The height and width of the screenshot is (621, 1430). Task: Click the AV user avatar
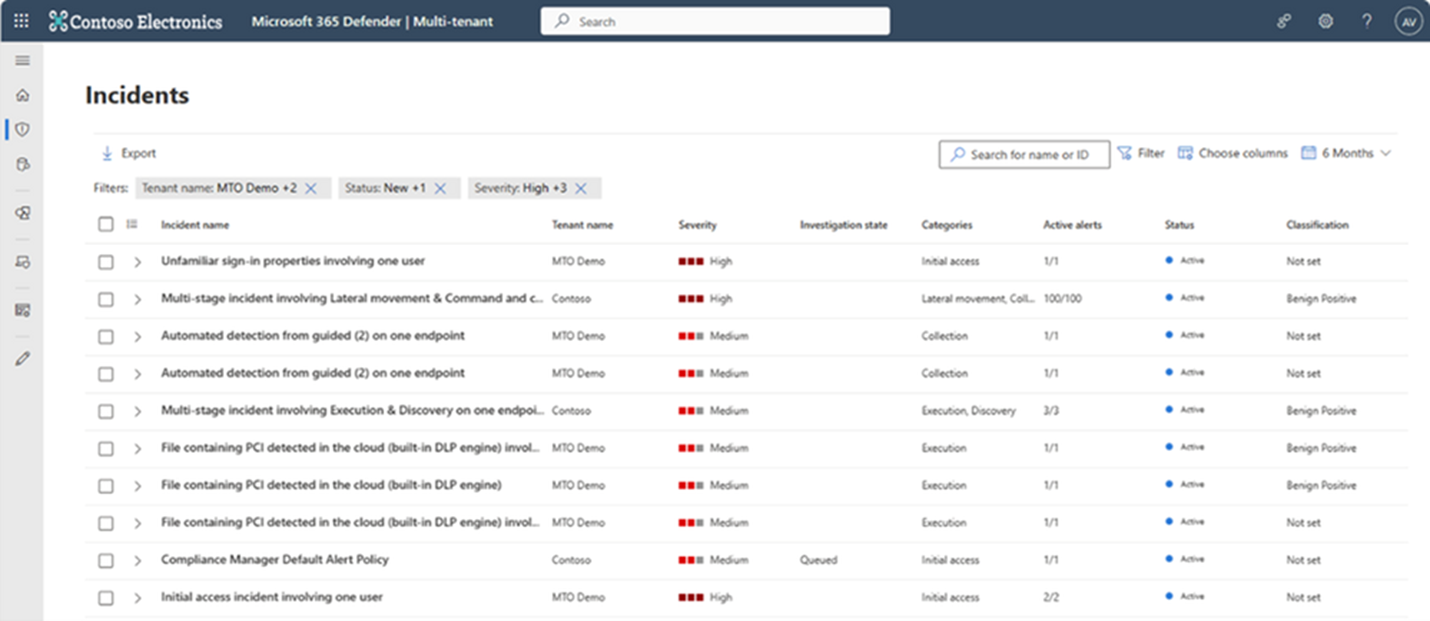[x=1408, y=21]
